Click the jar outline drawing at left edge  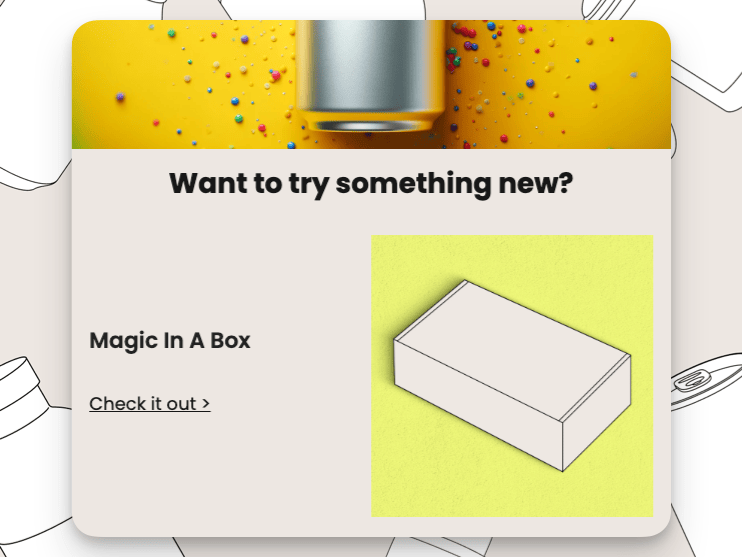[x=24, y=398]
